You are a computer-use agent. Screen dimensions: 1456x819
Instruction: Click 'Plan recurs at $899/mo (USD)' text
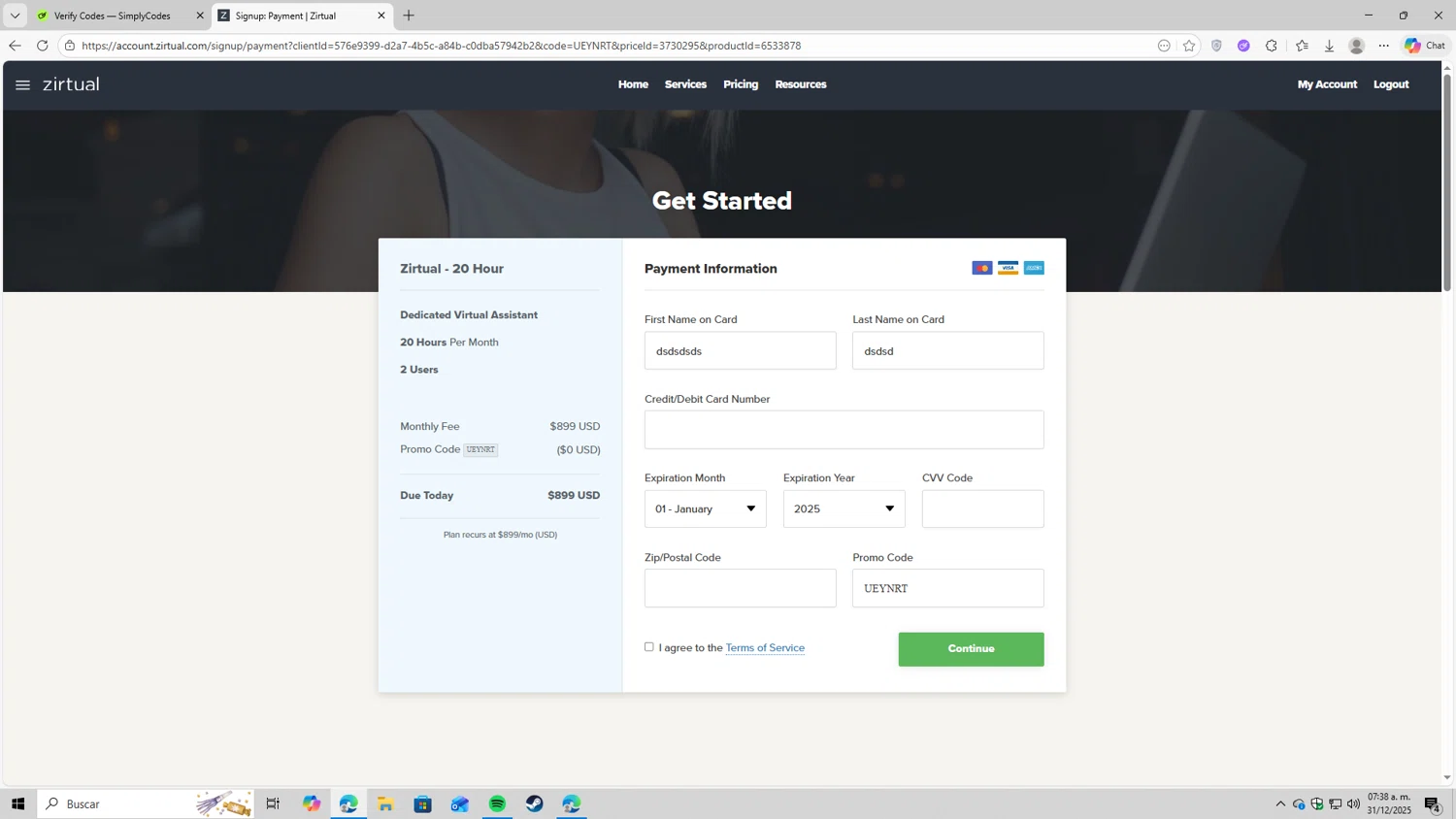pyautogui.click(x=500, y=535)
